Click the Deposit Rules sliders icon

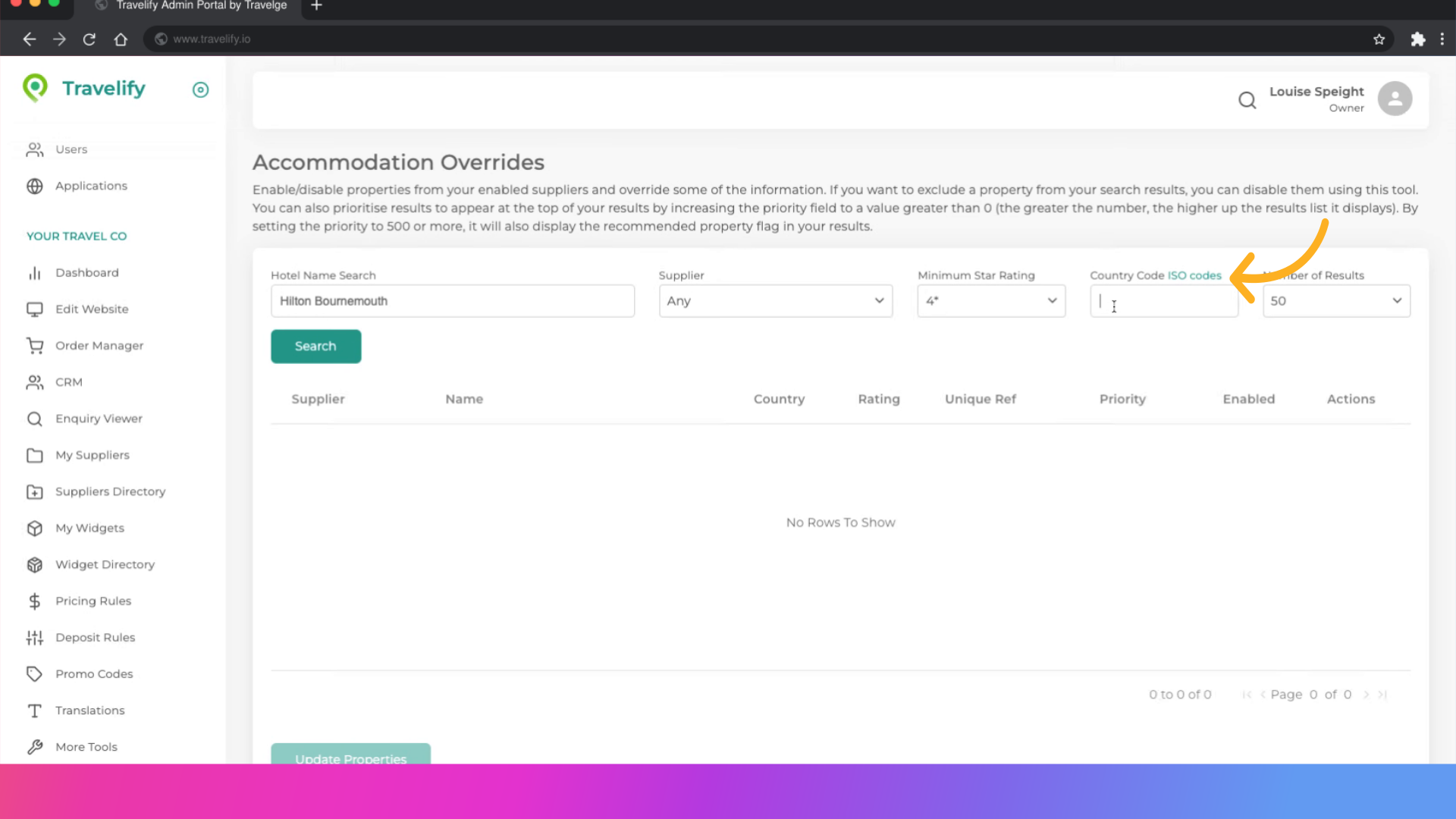pyautogui.click(x=35, y=638)
